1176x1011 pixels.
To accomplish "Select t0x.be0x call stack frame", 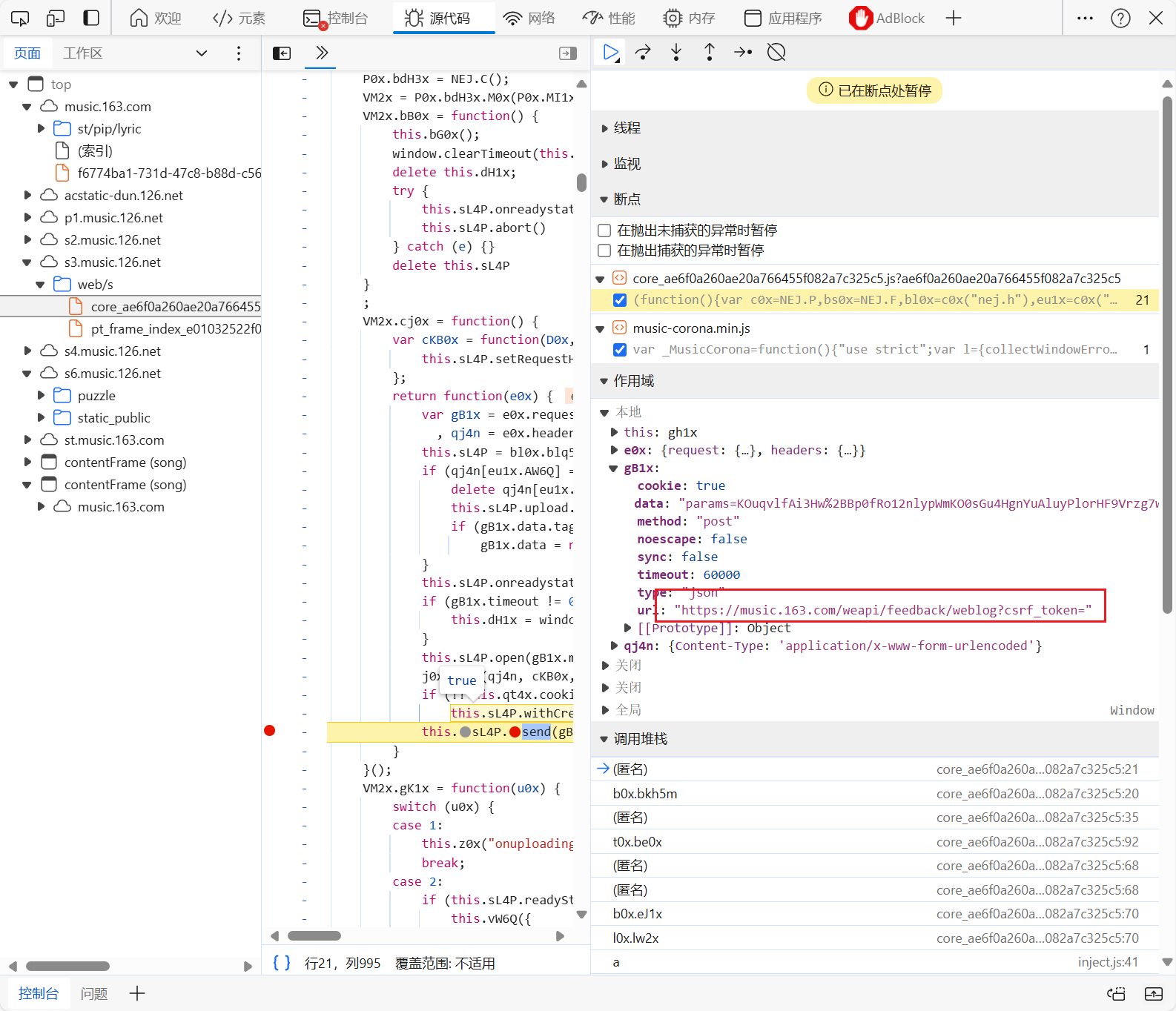I will pos(875,842).
